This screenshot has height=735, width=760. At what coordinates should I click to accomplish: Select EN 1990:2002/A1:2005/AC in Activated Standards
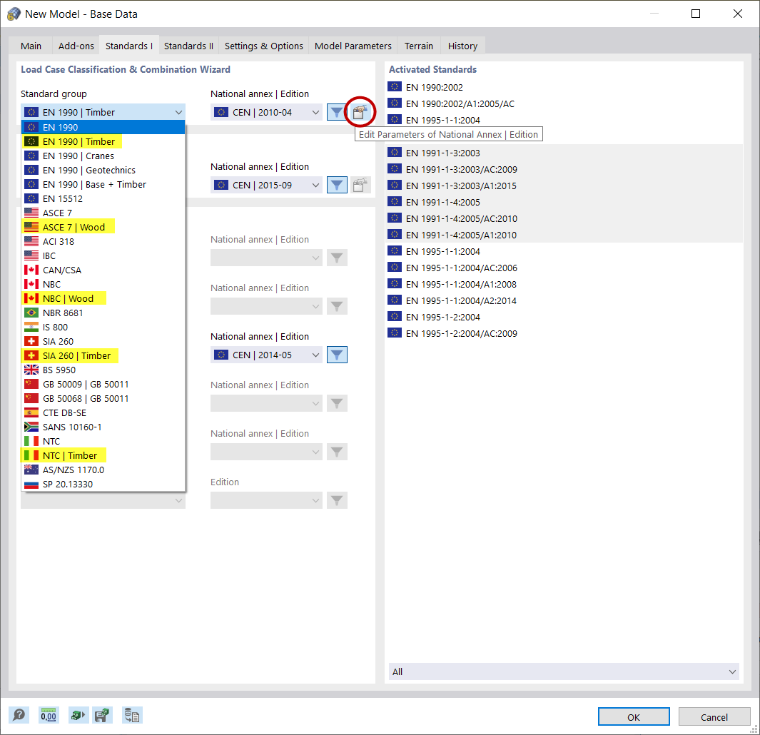click(565, 104)
